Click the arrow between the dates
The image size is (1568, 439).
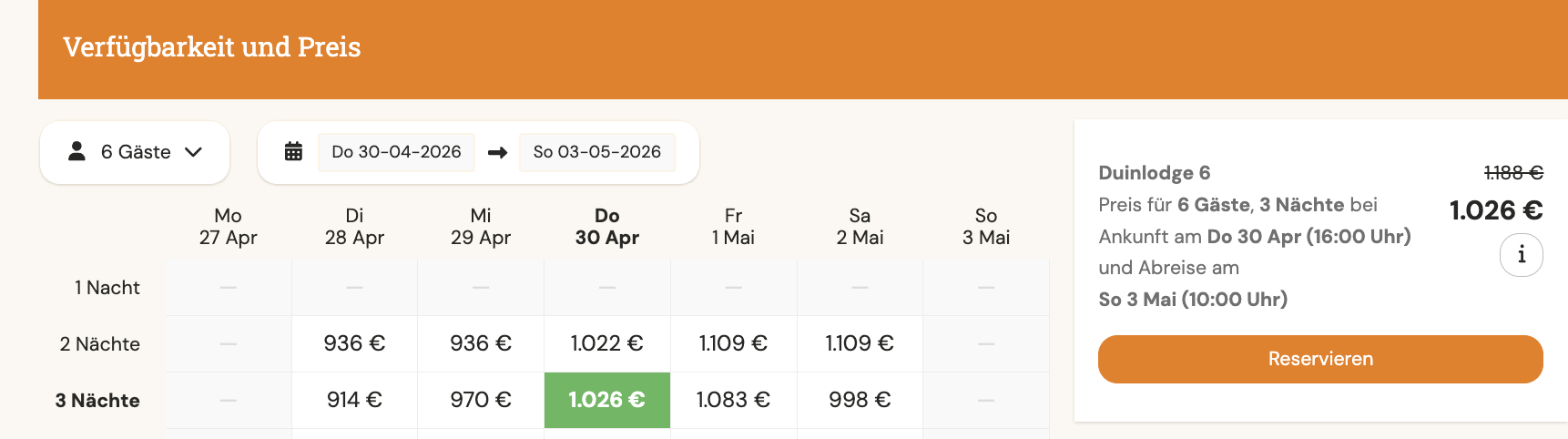click(x=497, y=152)
